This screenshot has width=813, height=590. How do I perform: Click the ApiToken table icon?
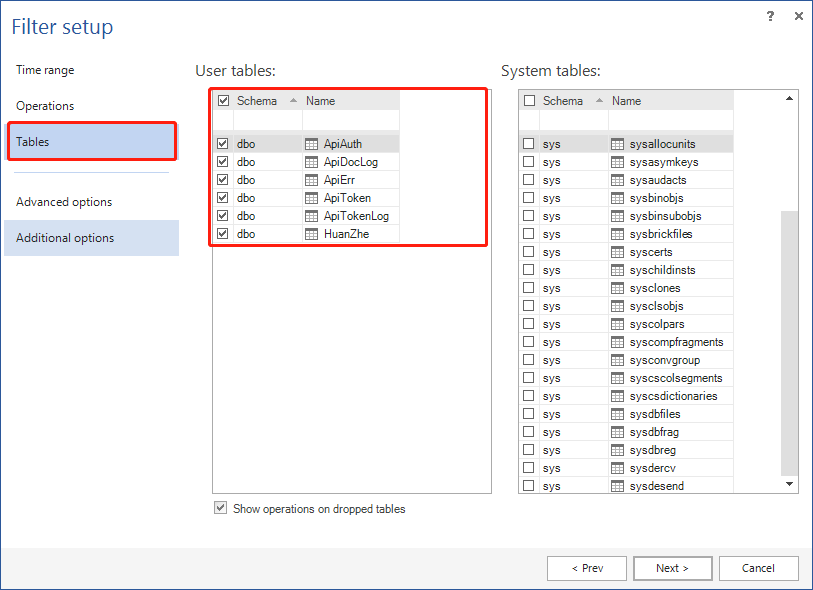coord(311,198)
